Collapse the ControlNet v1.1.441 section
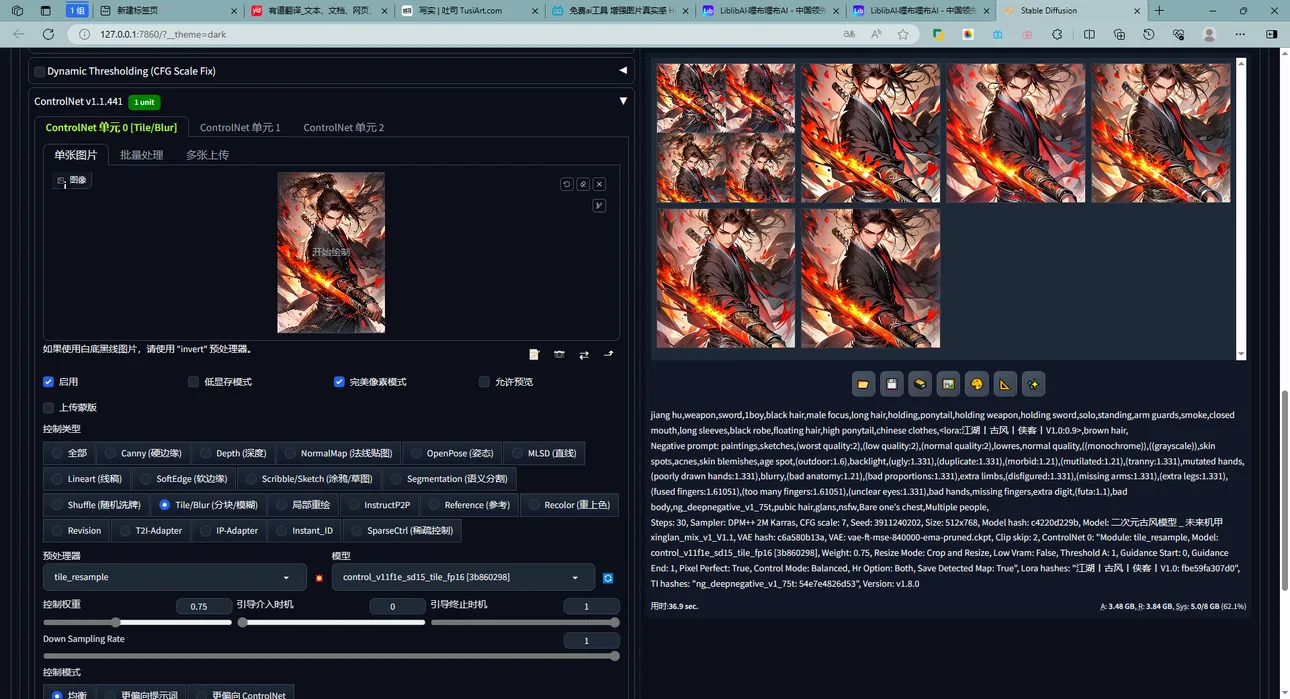This screenshot has width=1290, height=699. (623, 101)
